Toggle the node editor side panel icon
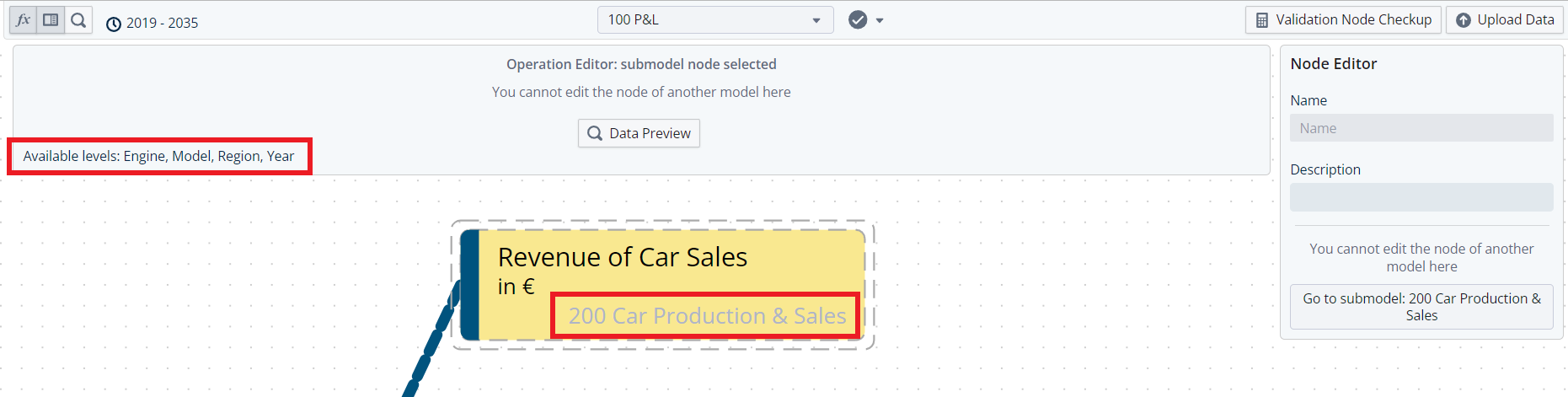Viewport: 1568px width, 397px height. (51, 20)
